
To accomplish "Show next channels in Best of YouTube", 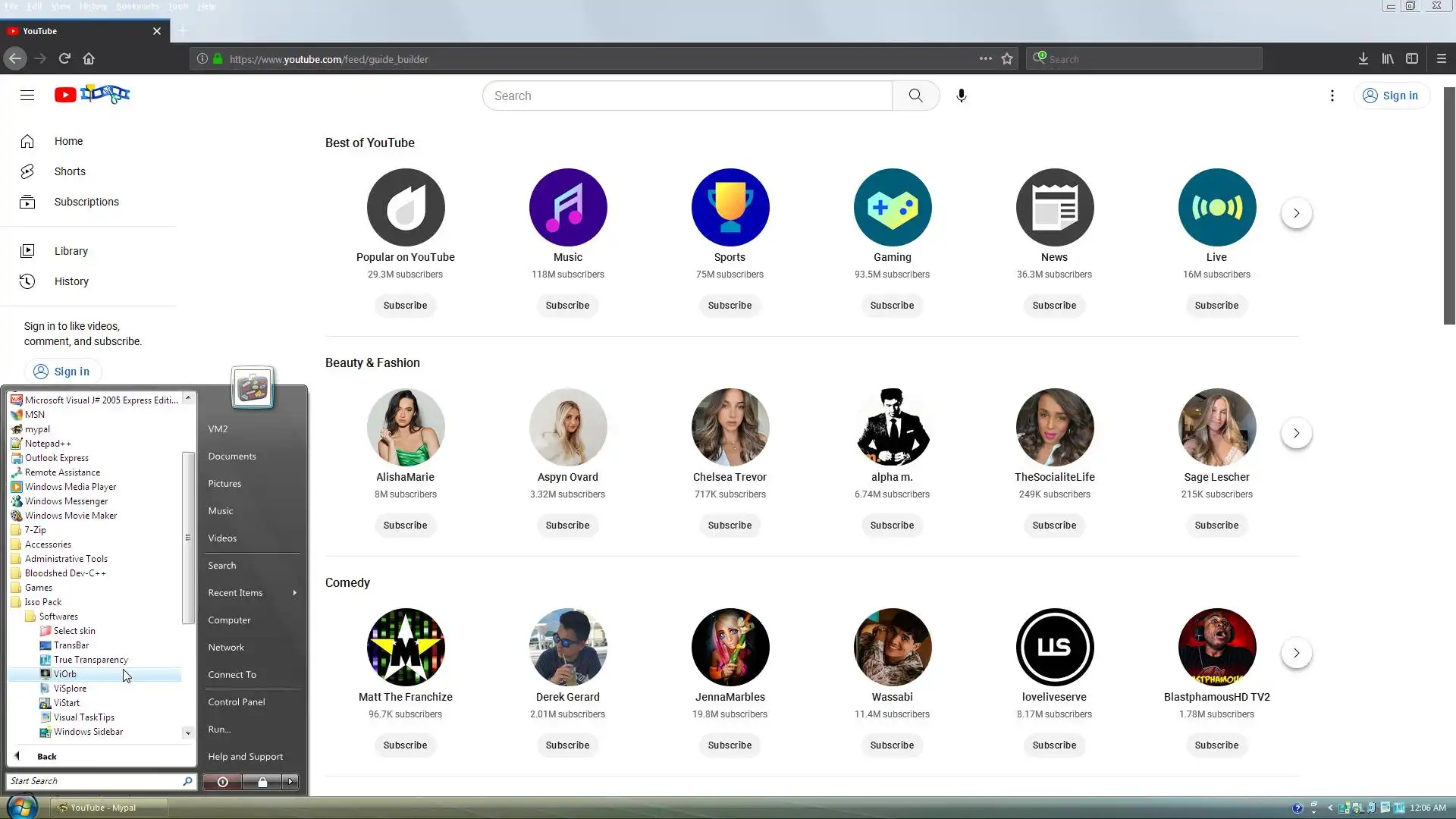I will [1296, 213].
